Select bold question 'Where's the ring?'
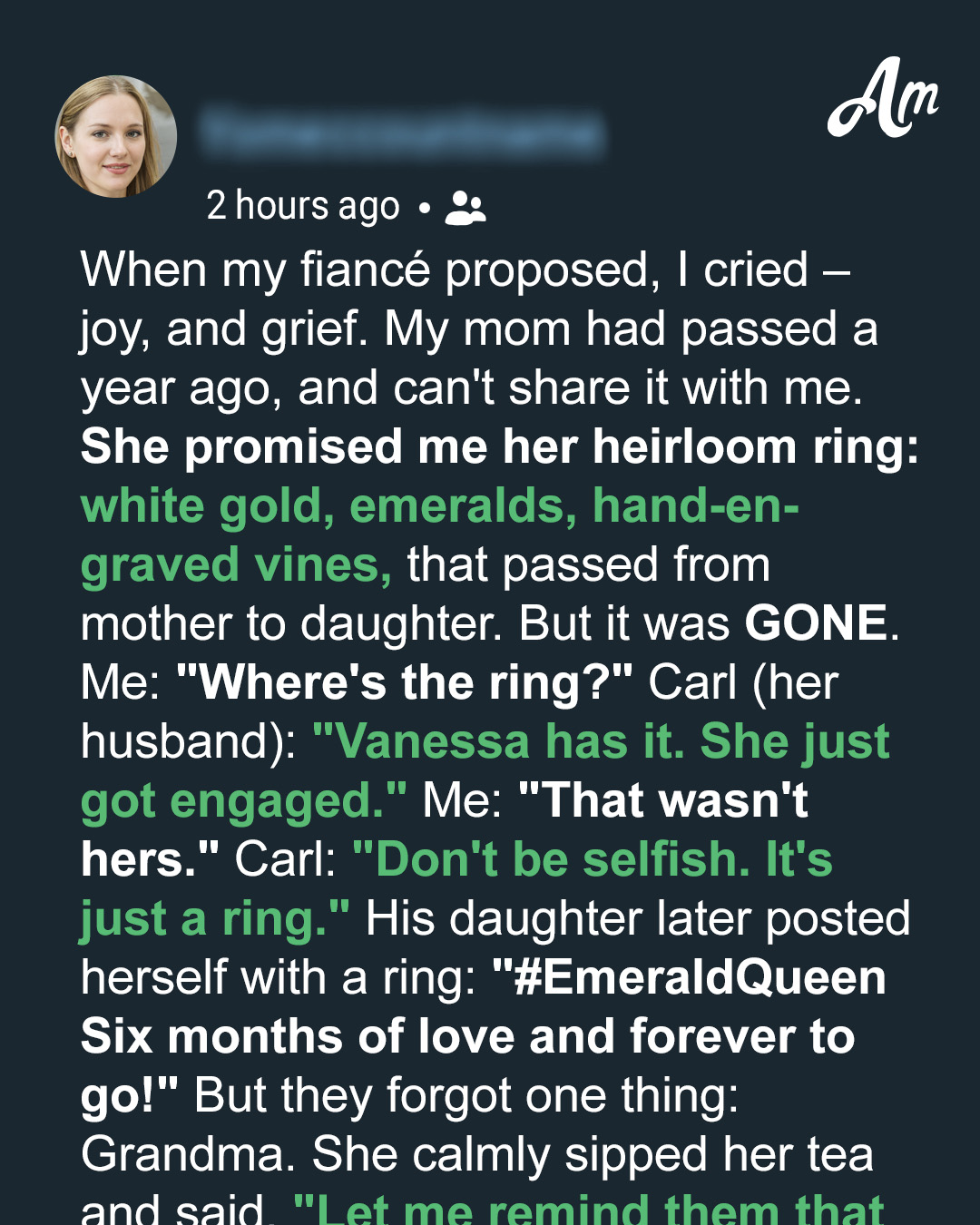This screenshot has width=980, height=1225. tap(405, 682)
